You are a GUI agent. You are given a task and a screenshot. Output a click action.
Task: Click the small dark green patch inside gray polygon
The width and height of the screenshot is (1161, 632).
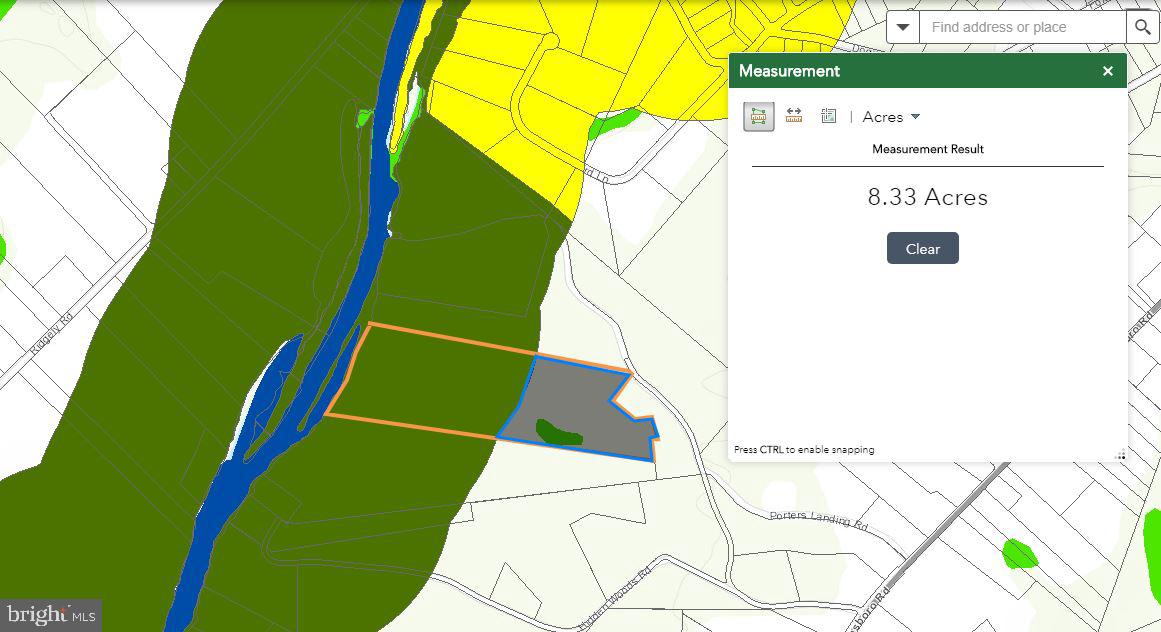click(559, 433)
